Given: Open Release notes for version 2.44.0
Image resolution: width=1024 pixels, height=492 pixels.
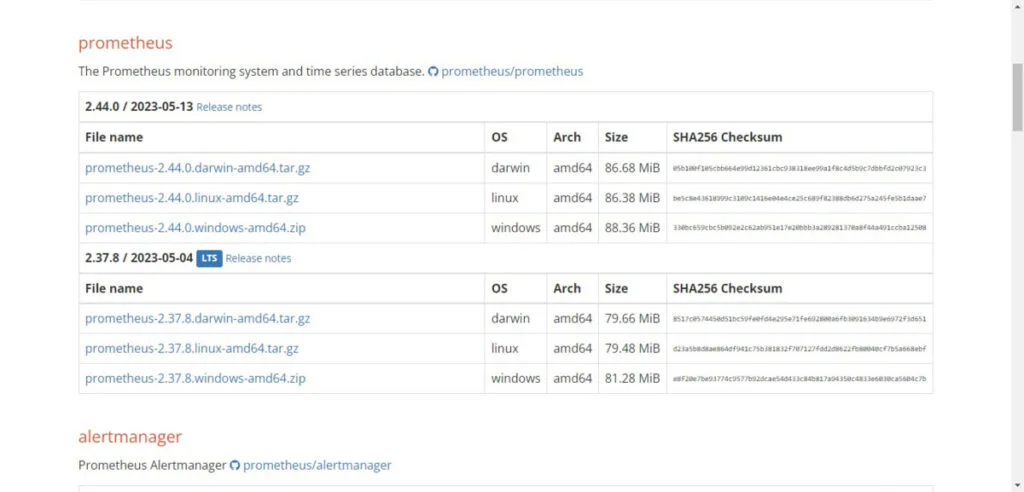Looking at the screenshot, I should [229, 107].
